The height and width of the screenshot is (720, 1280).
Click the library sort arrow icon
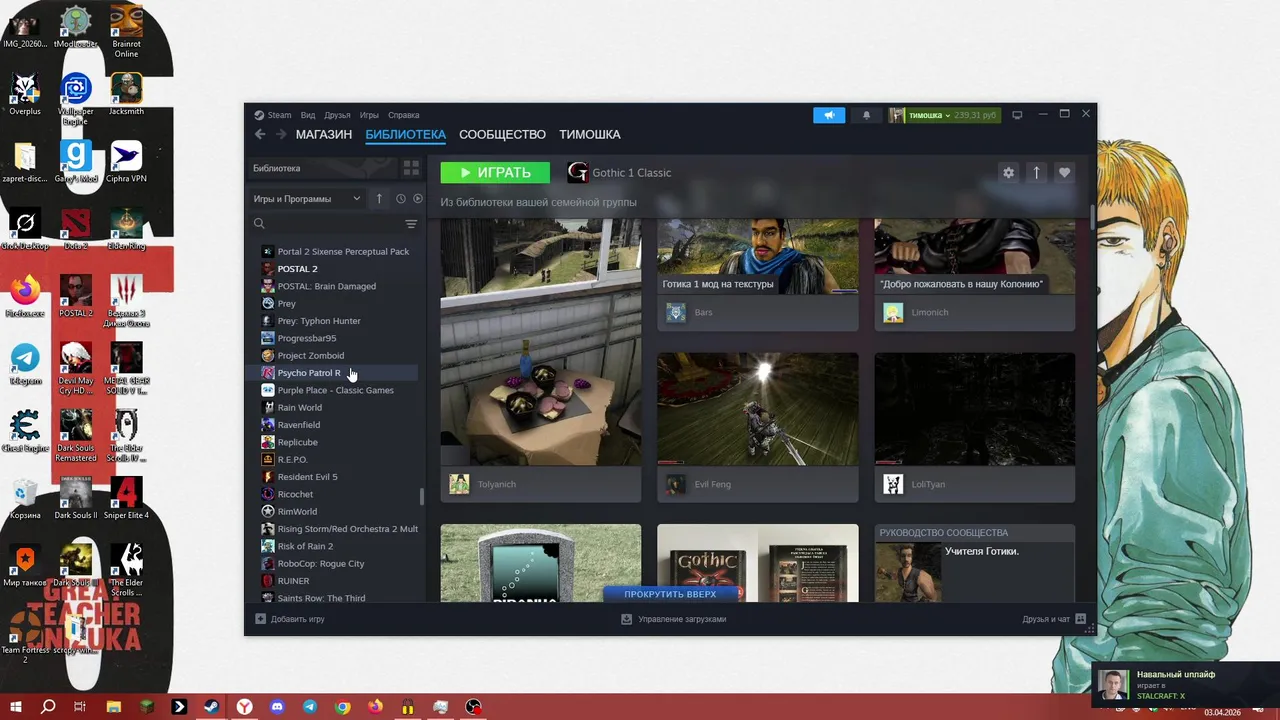click(379, 199)
